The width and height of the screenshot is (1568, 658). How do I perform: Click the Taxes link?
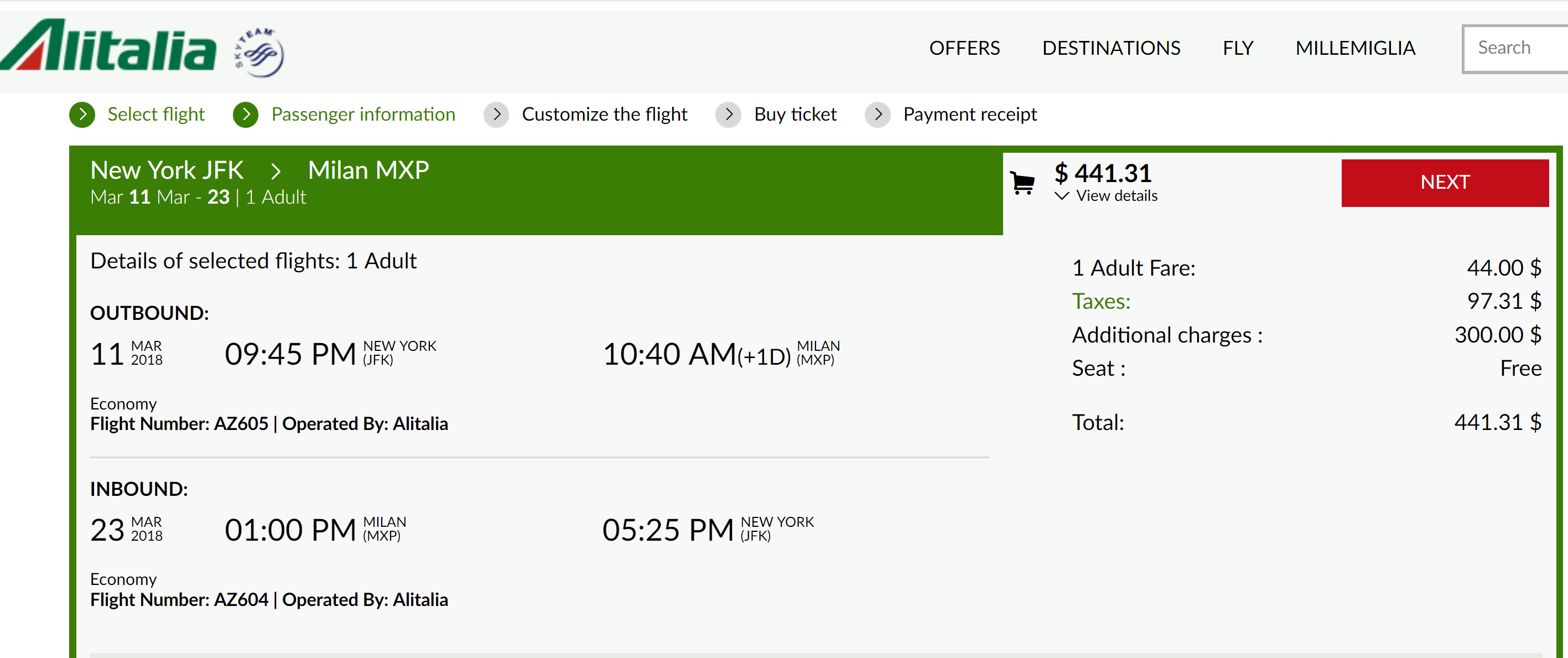pyautogui.click(x=1100, y=301)
